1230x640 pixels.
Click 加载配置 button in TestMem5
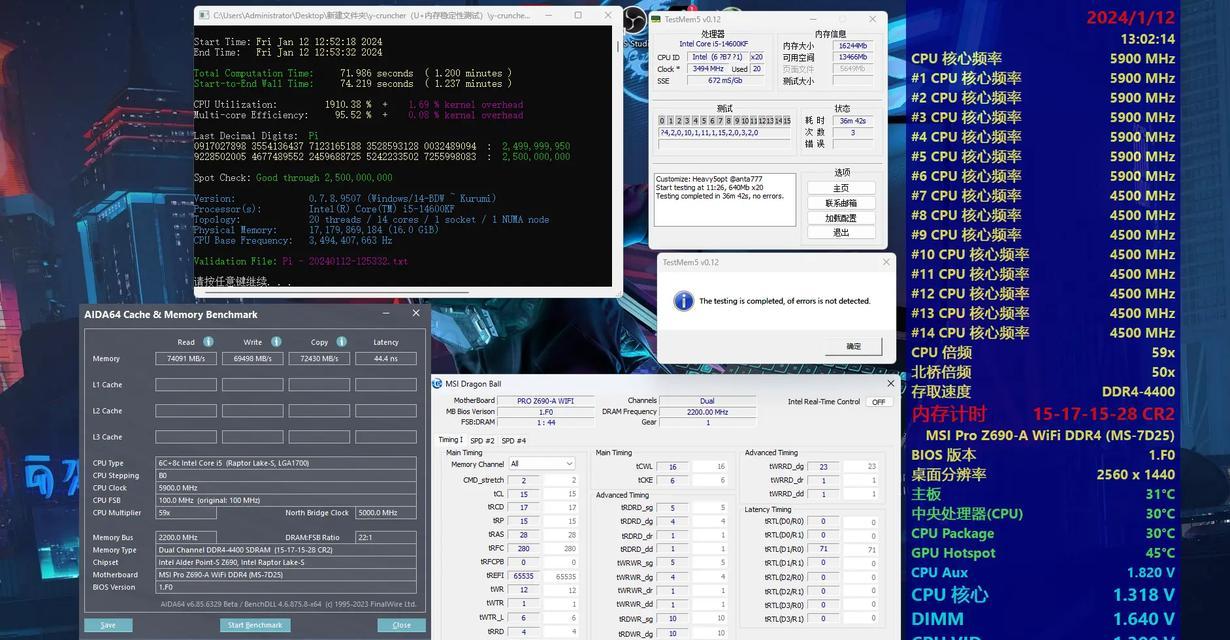coord(841,218)
